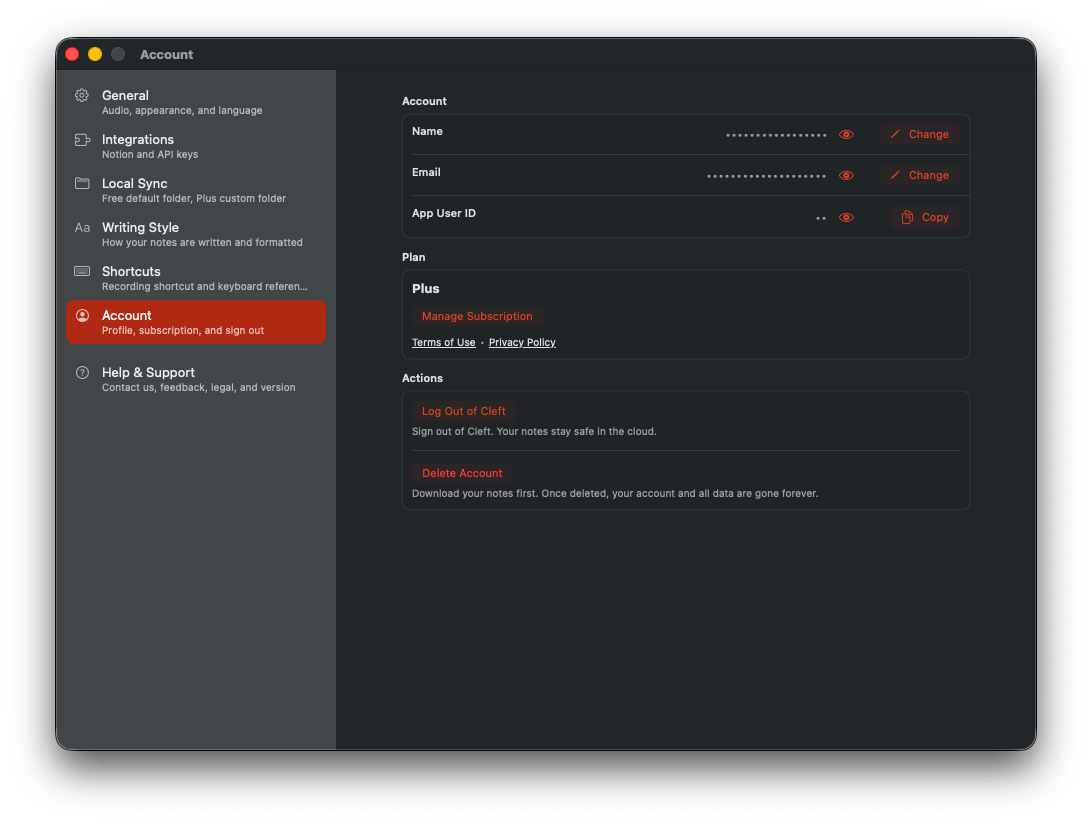The image size is (1092, 824).
Task: Switch to Local Sync settings
Action: [196, 190]
